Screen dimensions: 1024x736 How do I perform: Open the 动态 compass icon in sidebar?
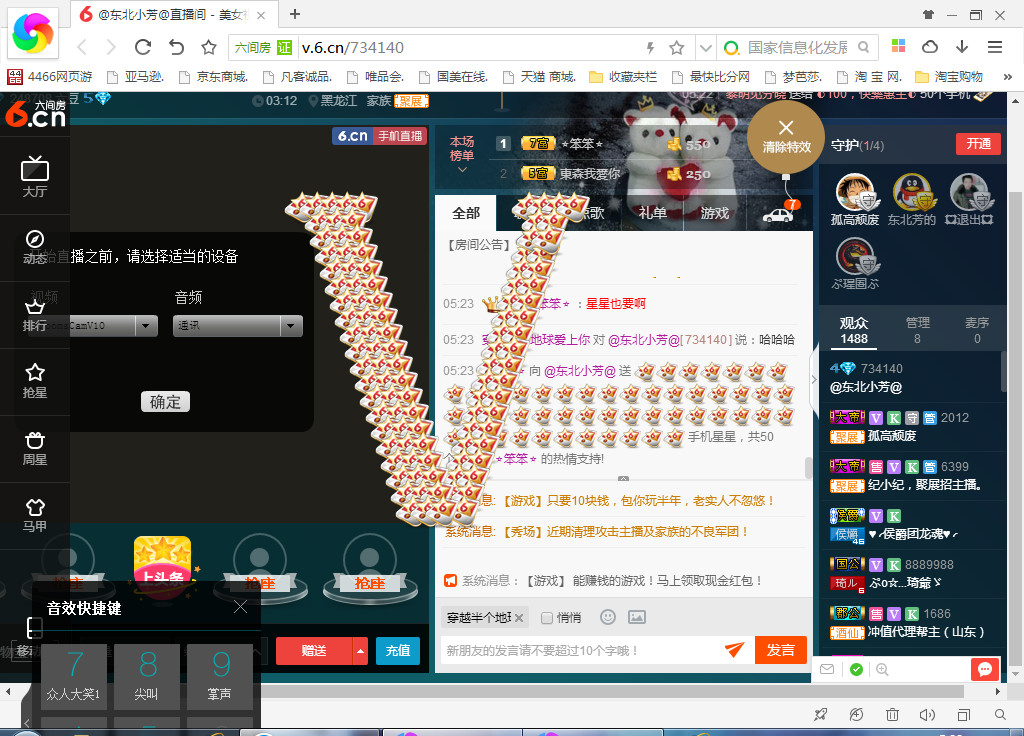click(x=35, y=247)
